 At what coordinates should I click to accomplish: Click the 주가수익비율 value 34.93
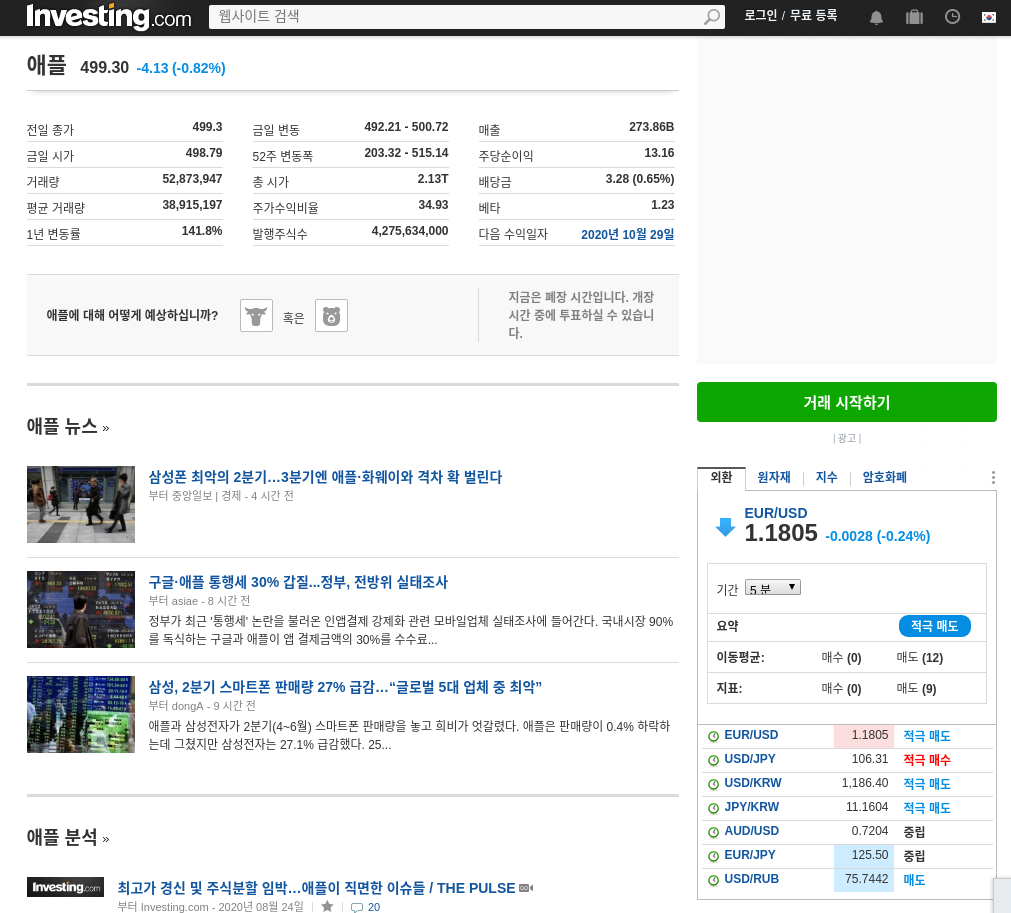tap(433, 205)
